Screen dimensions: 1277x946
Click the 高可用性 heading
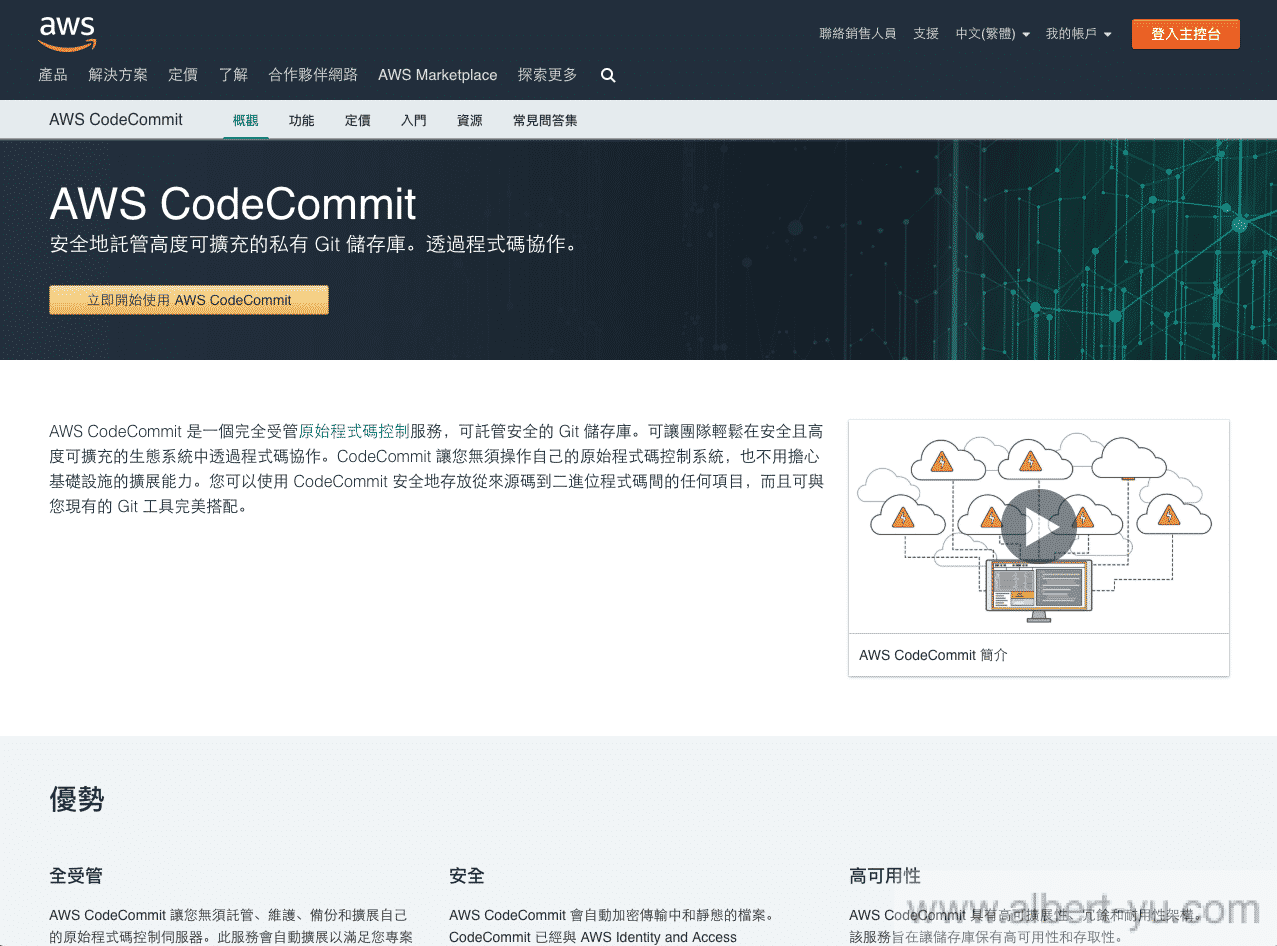click(x=885, y=876)
